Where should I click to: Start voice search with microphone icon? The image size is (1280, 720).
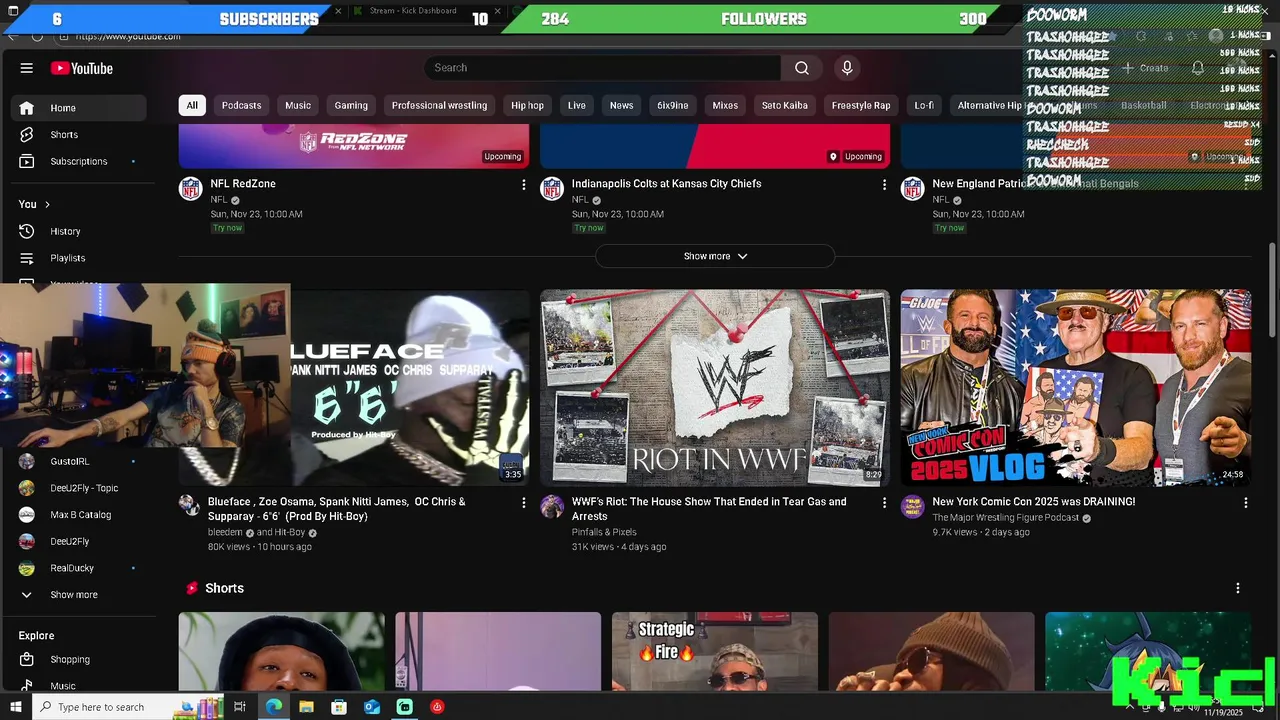point(847,68)
